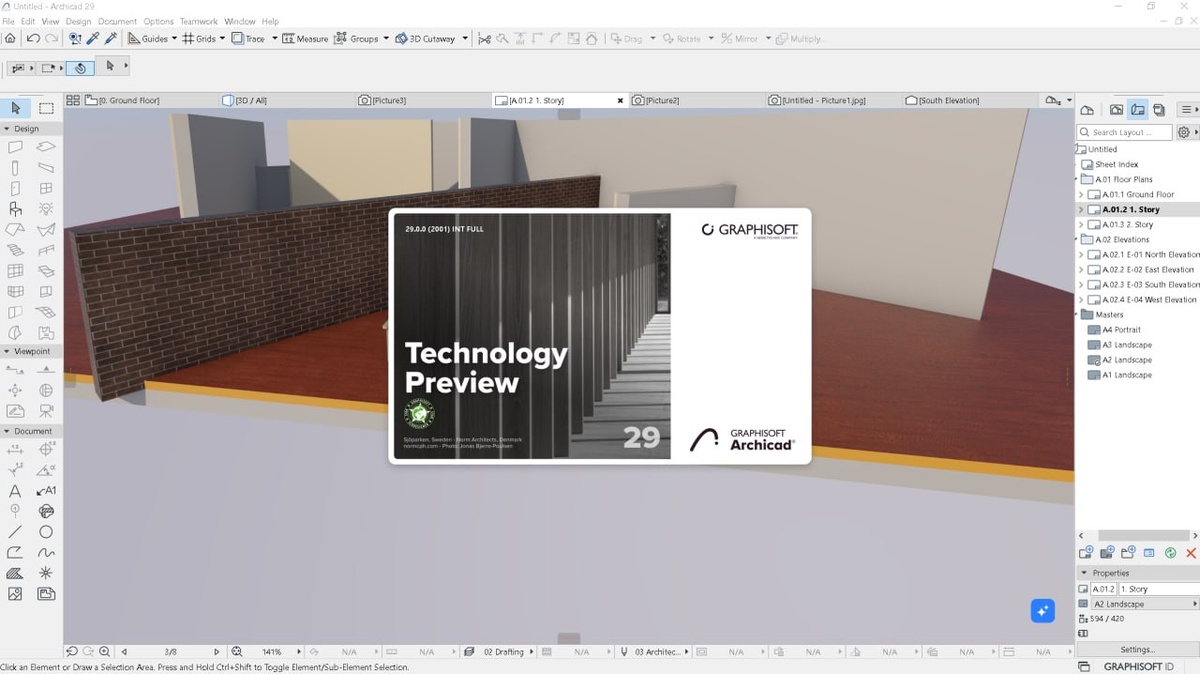Select the Fill hatch tool
This screenshot has width=1200, height=674.
(15, 573)
